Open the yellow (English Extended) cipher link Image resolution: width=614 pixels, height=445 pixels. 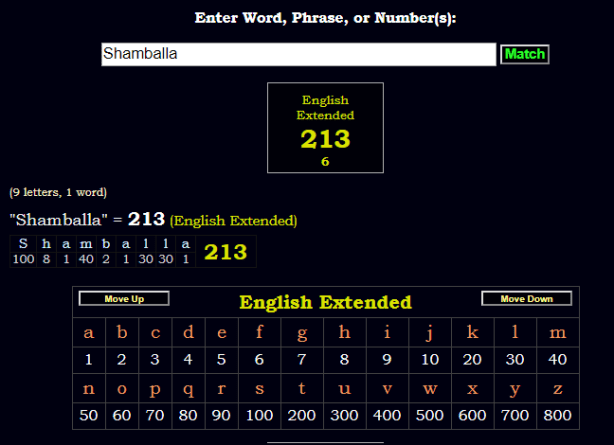click(233, 220)
